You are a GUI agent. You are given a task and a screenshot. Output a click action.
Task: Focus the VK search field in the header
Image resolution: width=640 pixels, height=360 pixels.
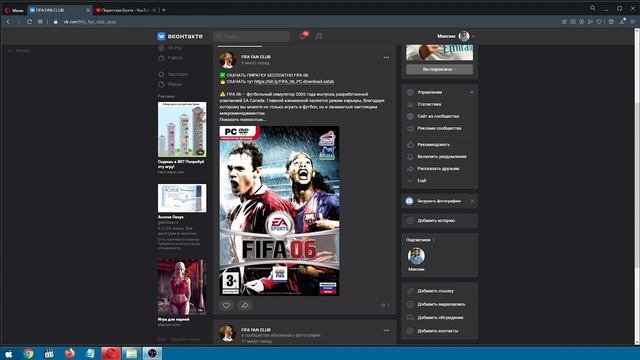click(x=251, y=36)
